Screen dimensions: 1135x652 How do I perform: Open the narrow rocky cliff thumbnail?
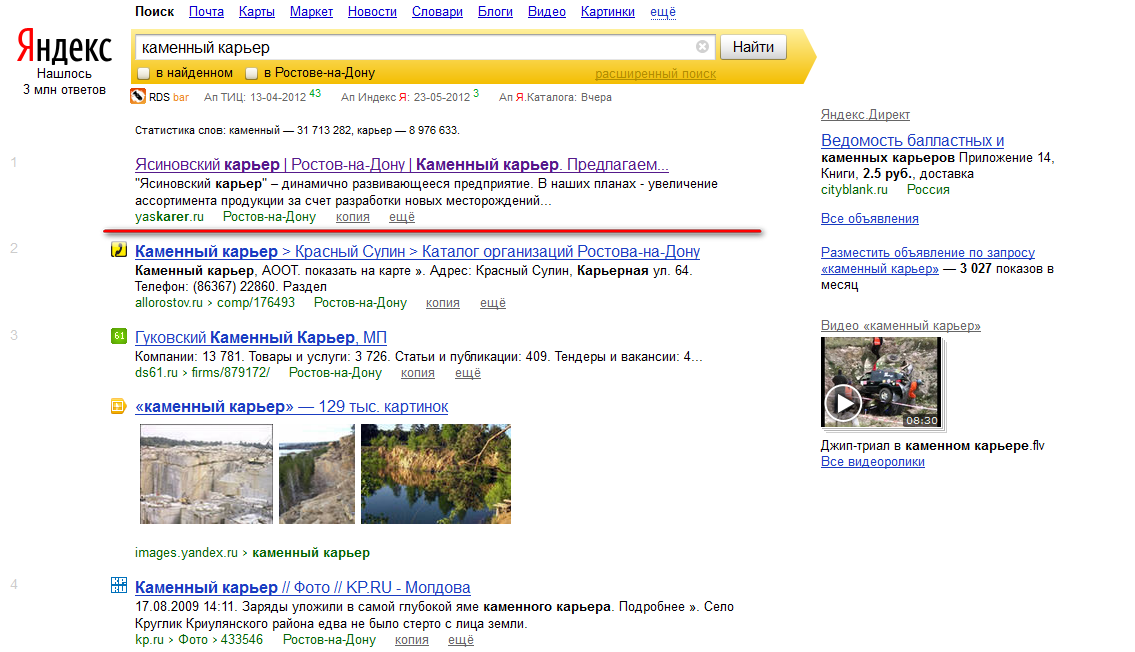[x=317, y=474]
